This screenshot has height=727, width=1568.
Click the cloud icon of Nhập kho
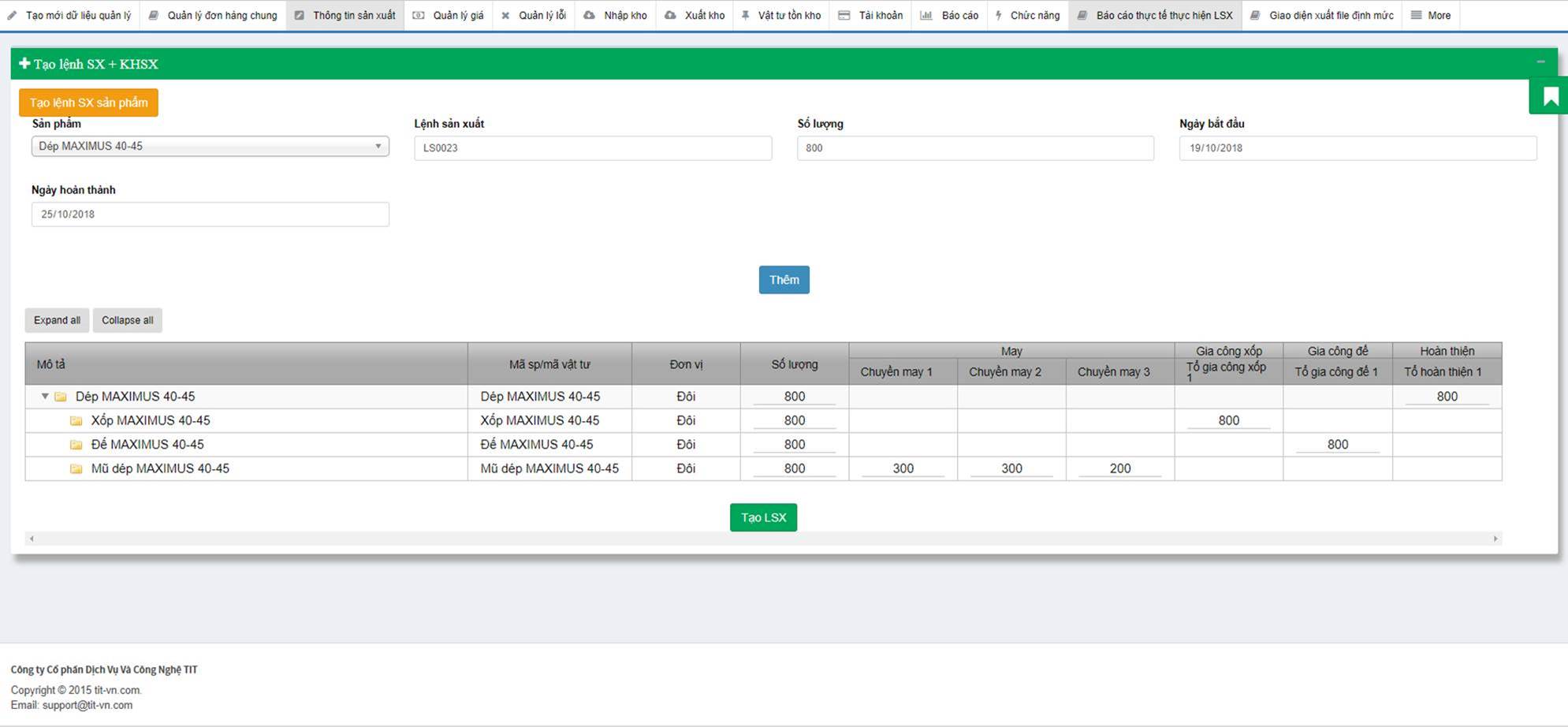point(589,15)
